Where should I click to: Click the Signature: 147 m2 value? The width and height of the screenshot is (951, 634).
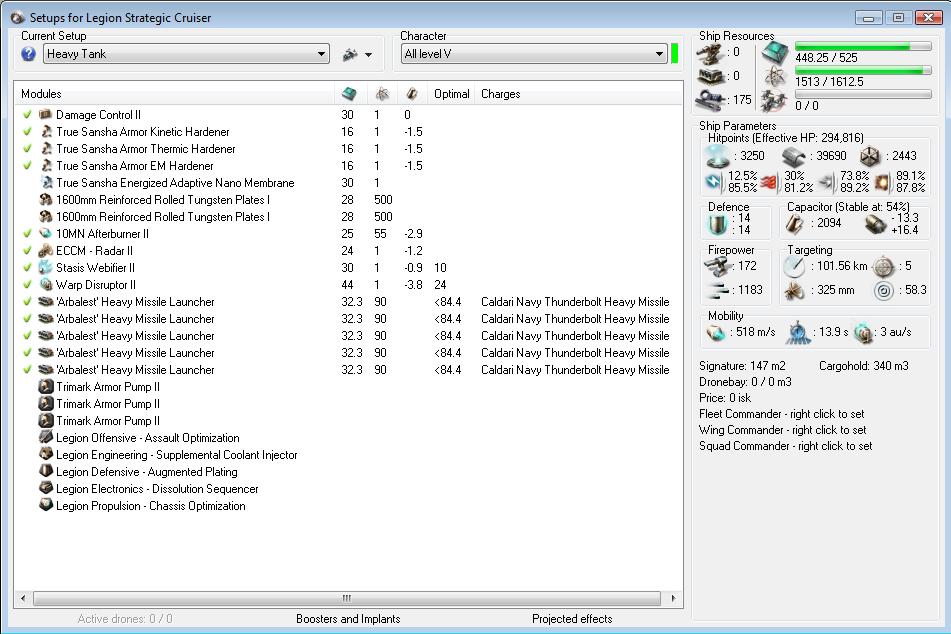tap(742, 366)
